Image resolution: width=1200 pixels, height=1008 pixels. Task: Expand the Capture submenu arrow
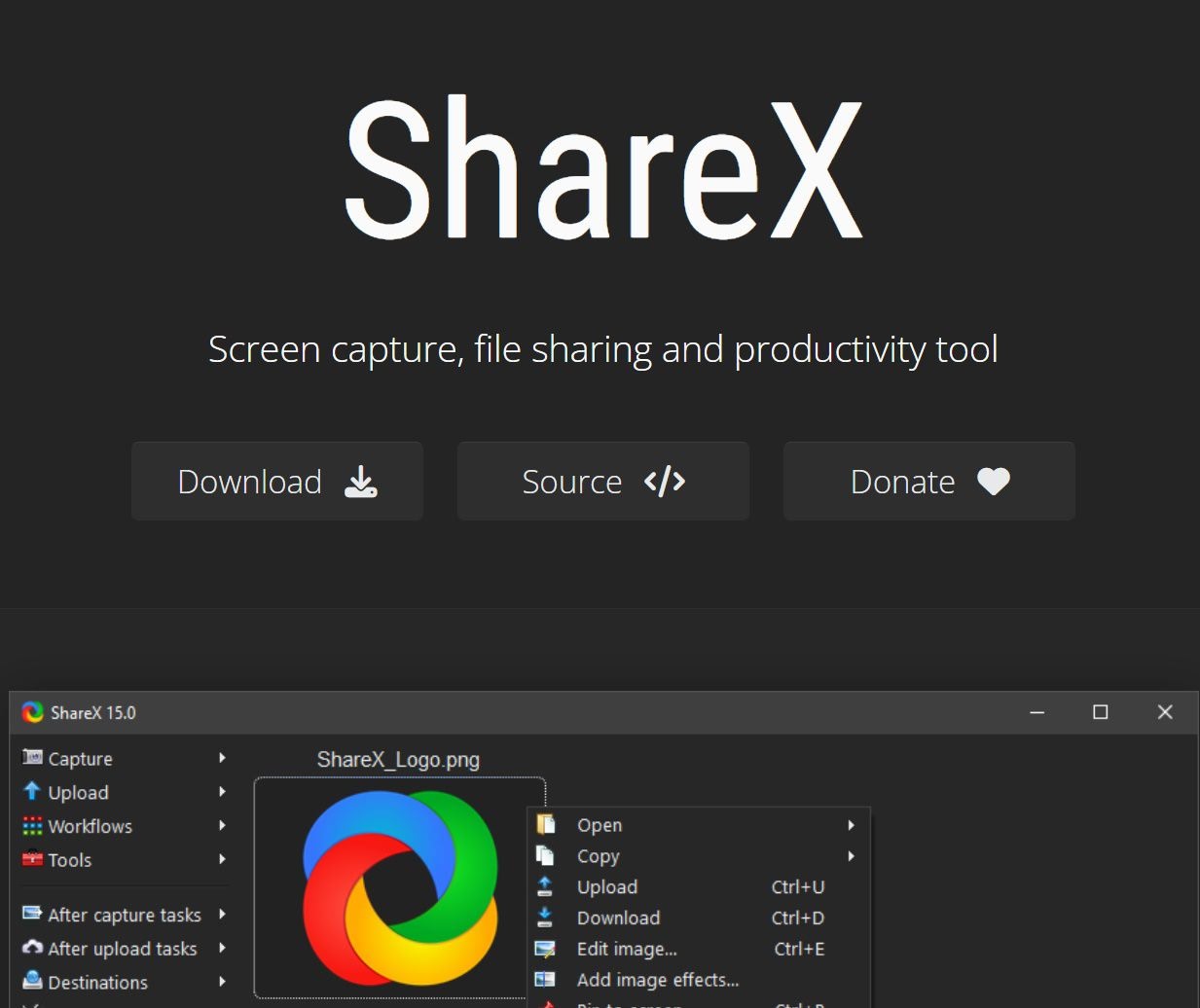(222, 758)
